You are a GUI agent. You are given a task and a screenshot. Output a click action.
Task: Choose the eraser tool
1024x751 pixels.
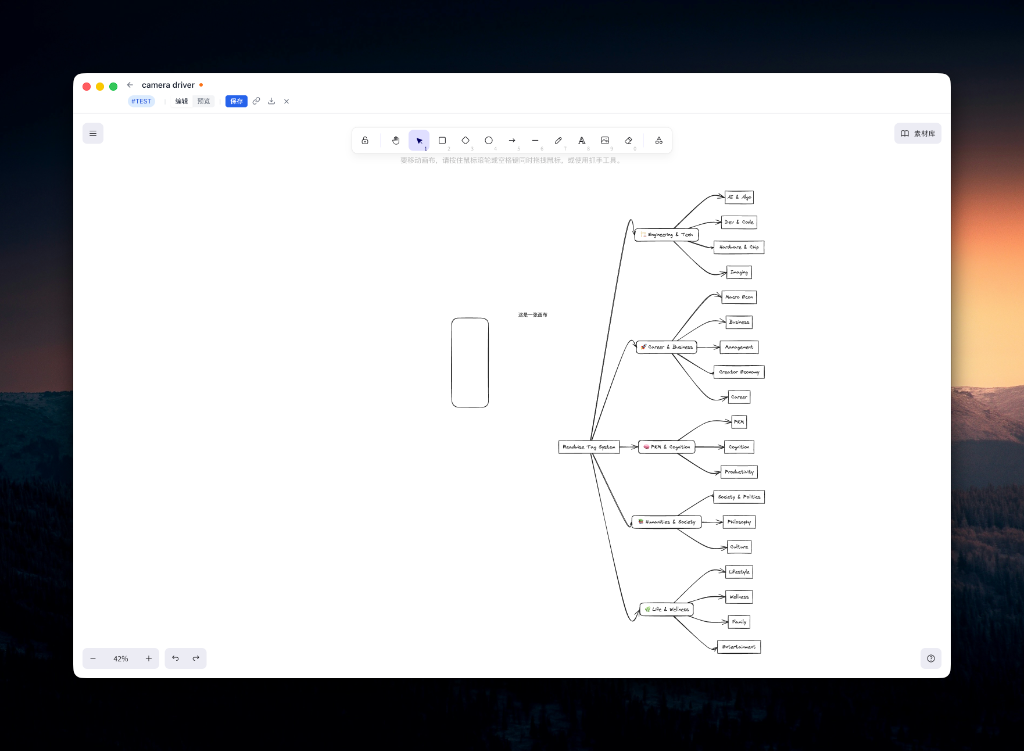[x=628, y=140]
